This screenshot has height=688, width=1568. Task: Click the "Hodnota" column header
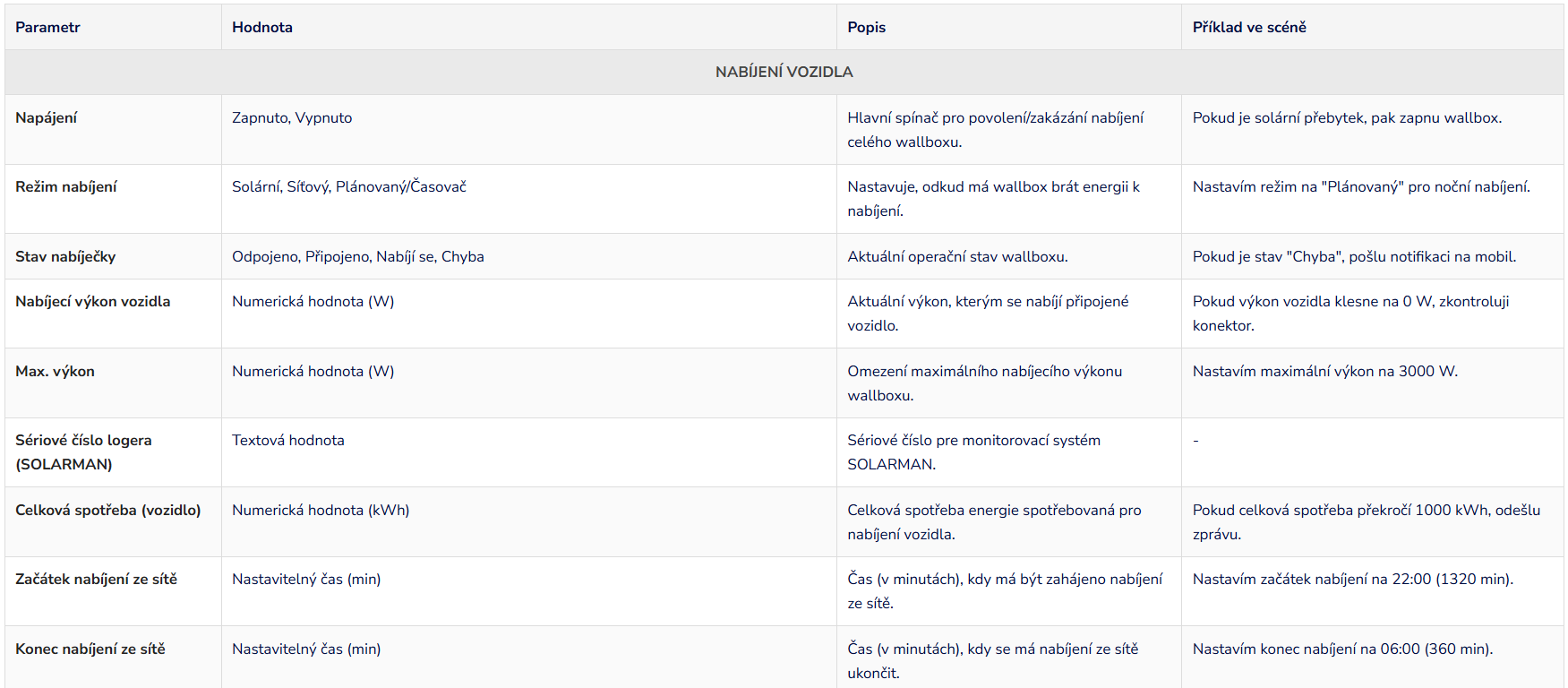pyautogui.click(x=261, y=27)
